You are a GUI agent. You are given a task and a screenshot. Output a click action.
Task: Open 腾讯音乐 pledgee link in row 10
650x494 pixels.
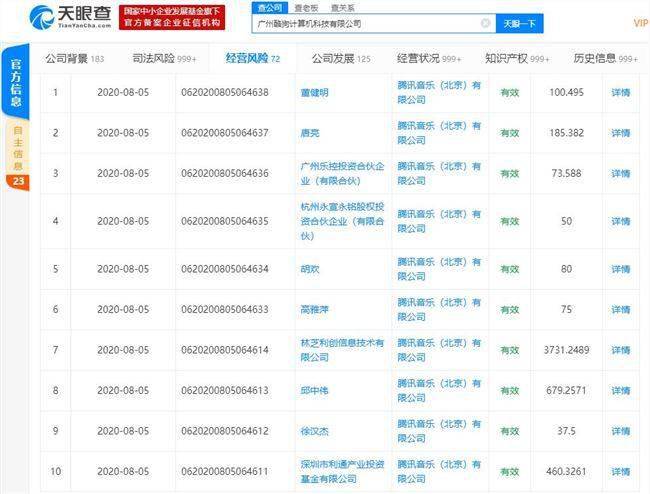pyautogui.click(x=439, y=472)
